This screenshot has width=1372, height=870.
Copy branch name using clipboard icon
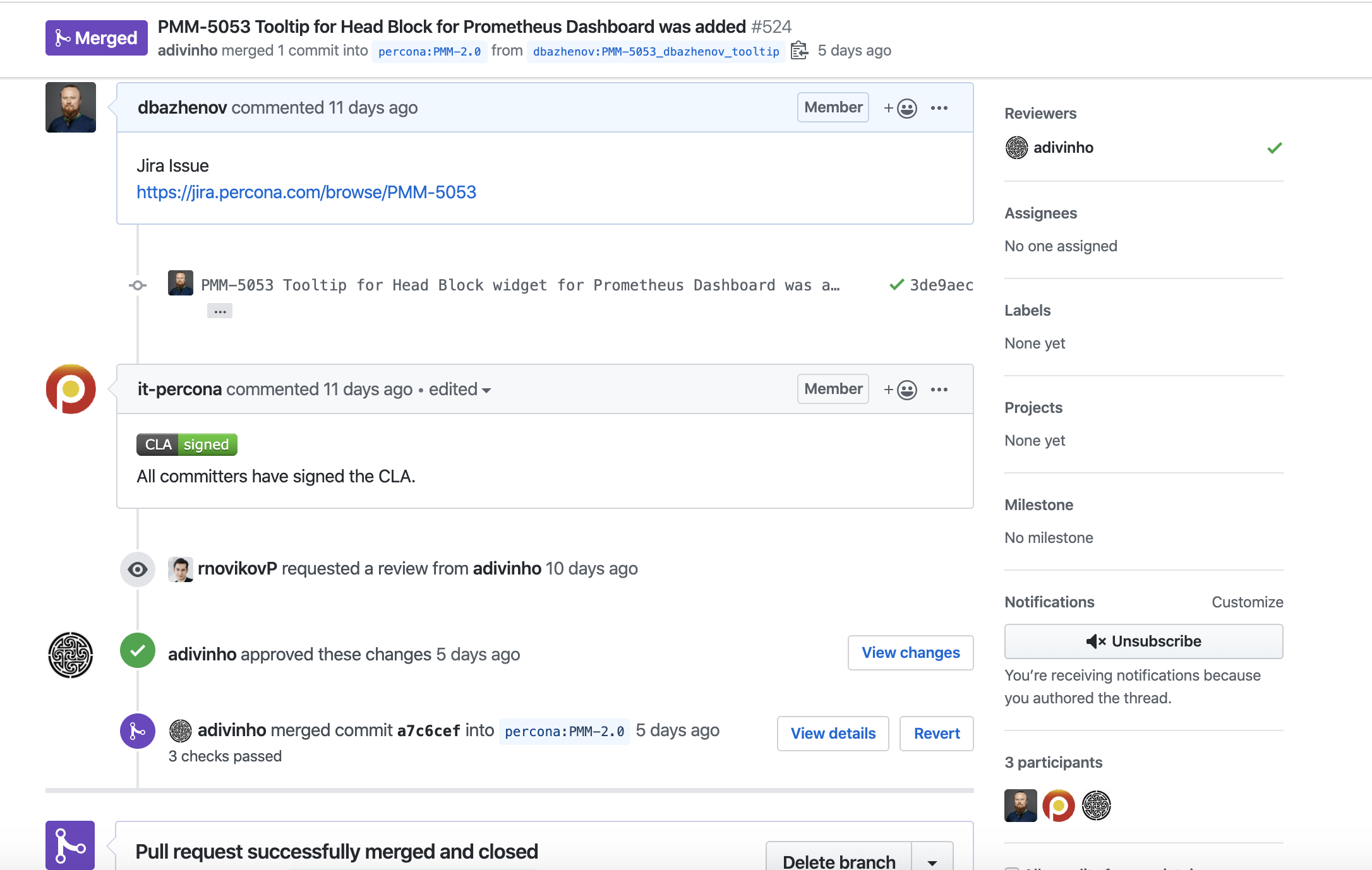(x=799, y=51)
